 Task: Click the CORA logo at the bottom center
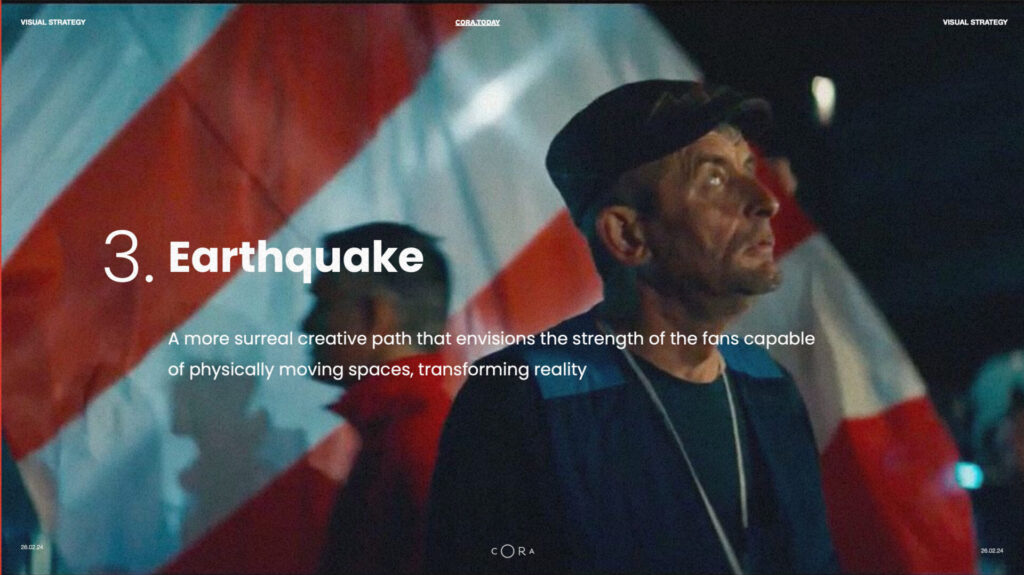(x=513, y=551)
